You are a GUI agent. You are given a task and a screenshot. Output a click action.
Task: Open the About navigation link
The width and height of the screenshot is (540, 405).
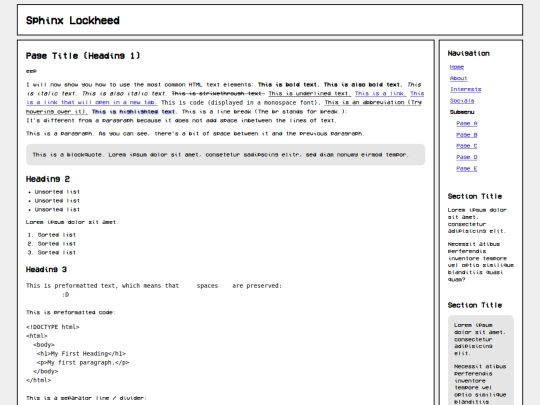[458, 78]
